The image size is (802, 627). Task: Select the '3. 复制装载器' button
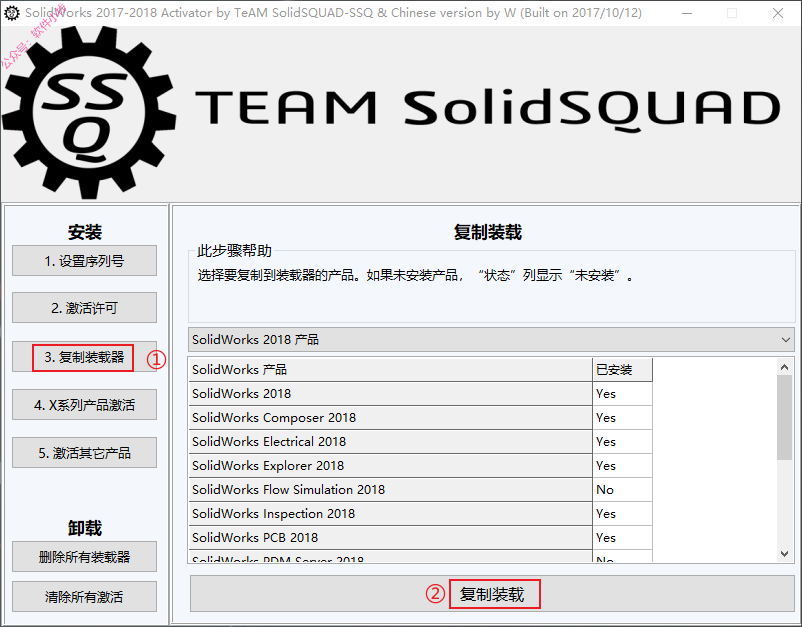coord(84,356)
